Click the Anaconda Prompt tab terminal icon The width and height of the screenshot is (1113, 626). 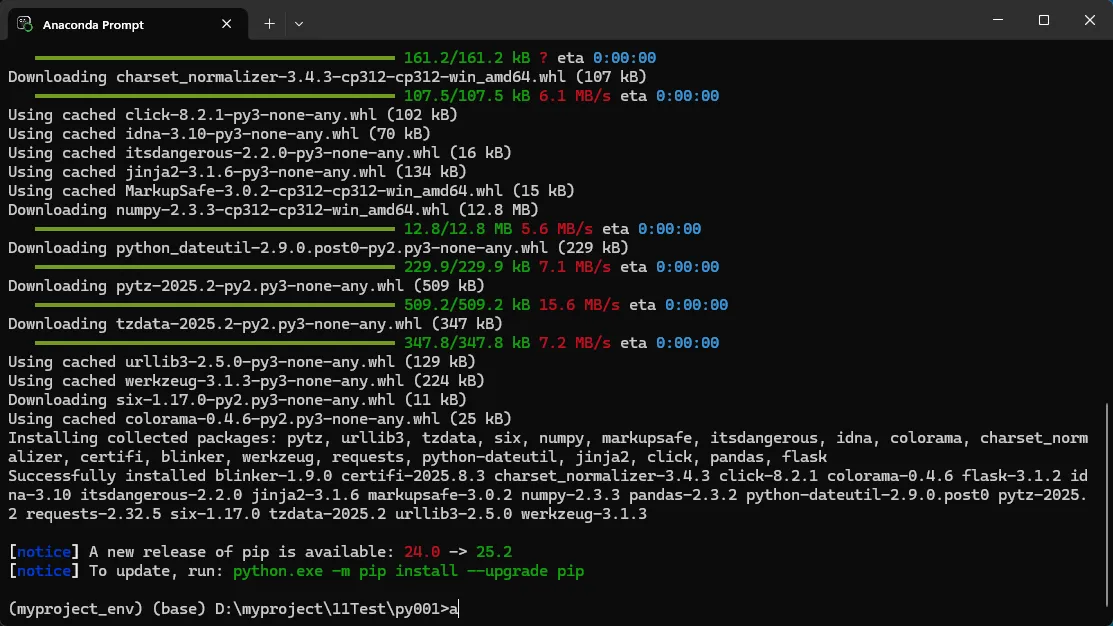point(24,24)
